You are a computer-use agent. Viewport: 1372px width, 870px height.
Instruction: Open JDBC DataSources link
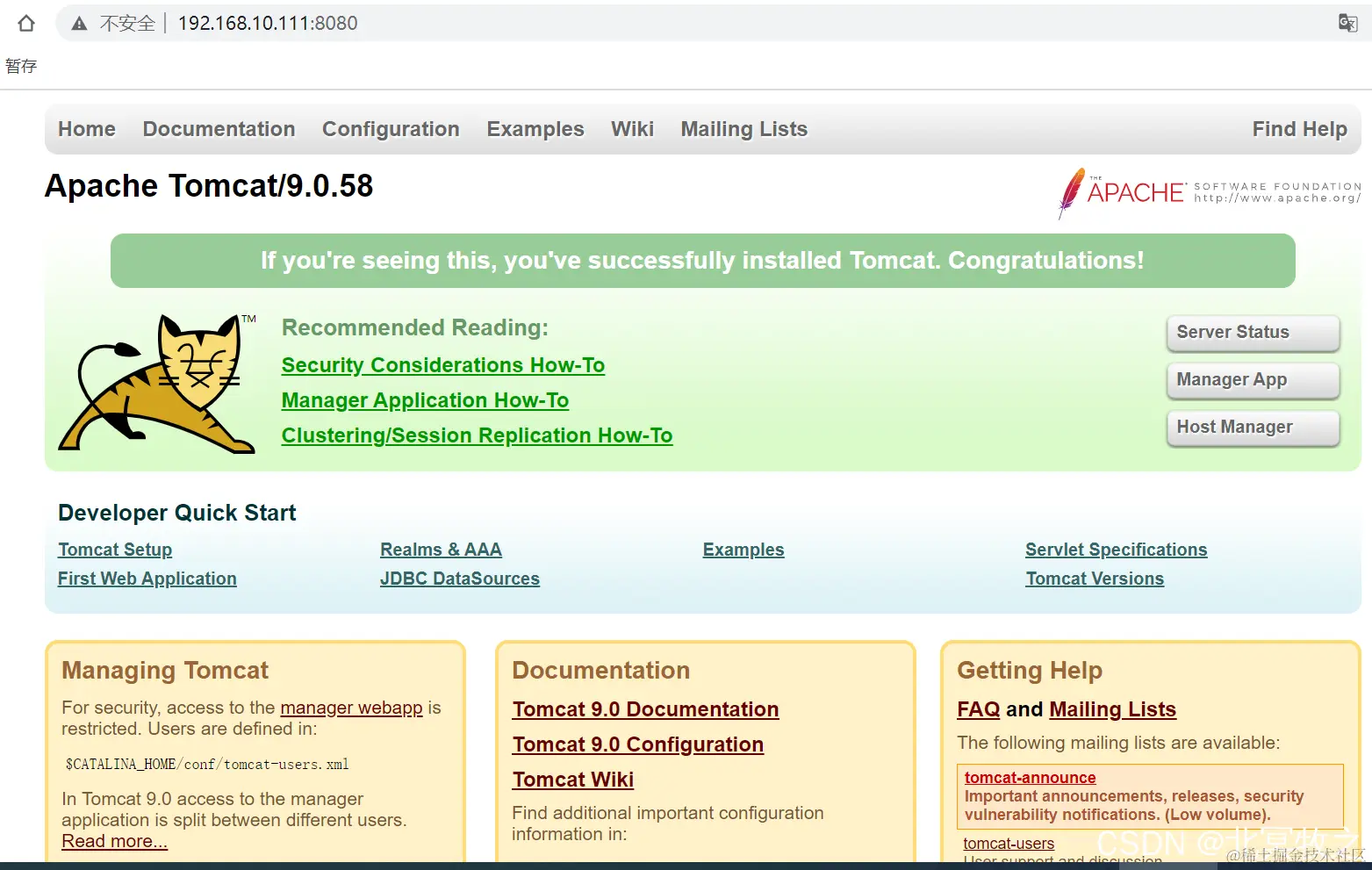point(460,579)
